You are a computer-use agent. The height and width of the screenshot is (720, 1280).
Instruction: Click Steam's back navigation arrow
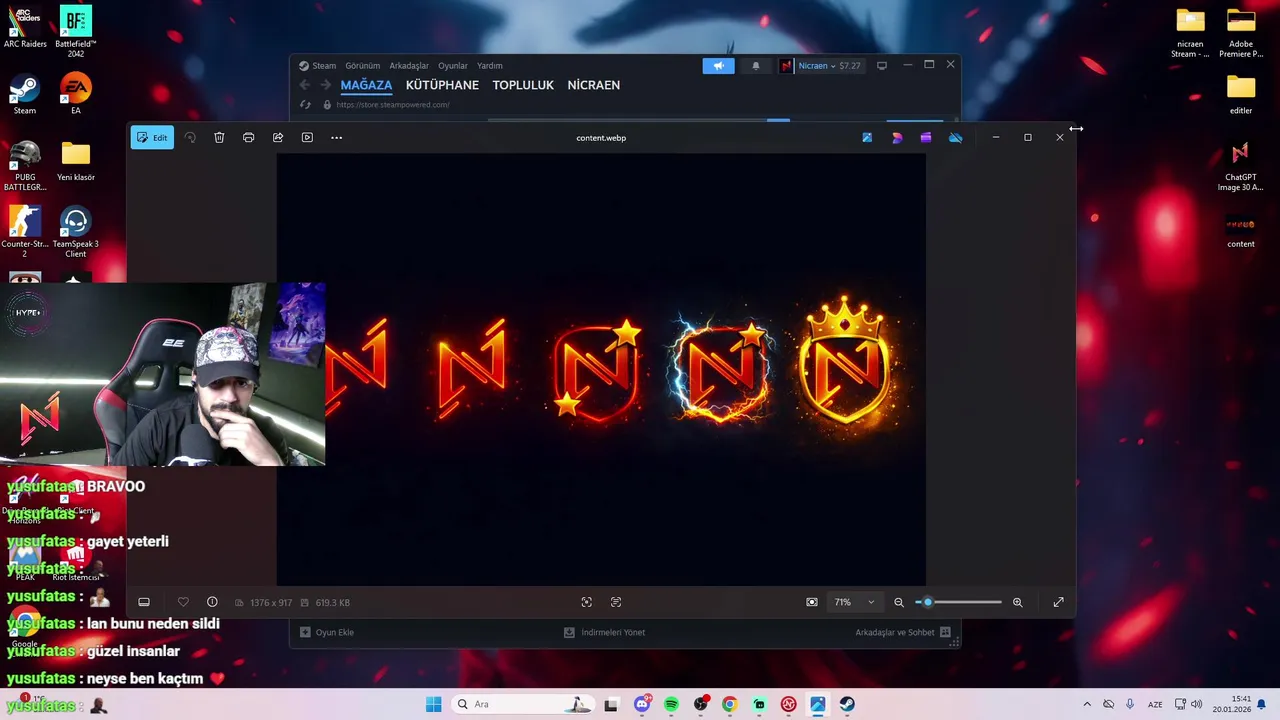coord(305,85)
